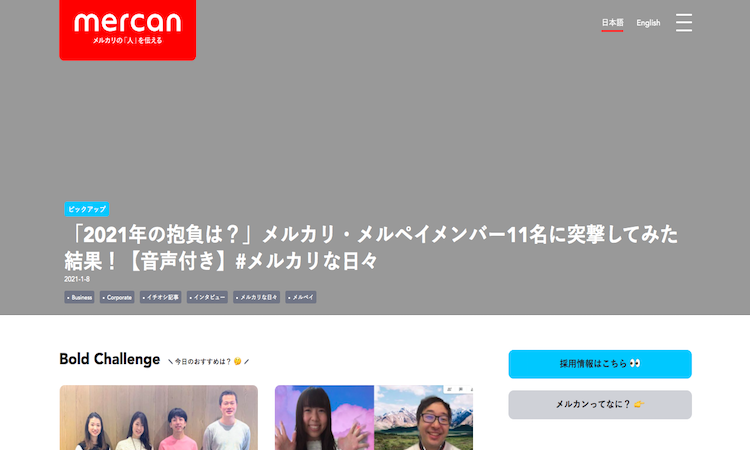
Task: Select the インタビュー tag
Action: click(207, 297)
